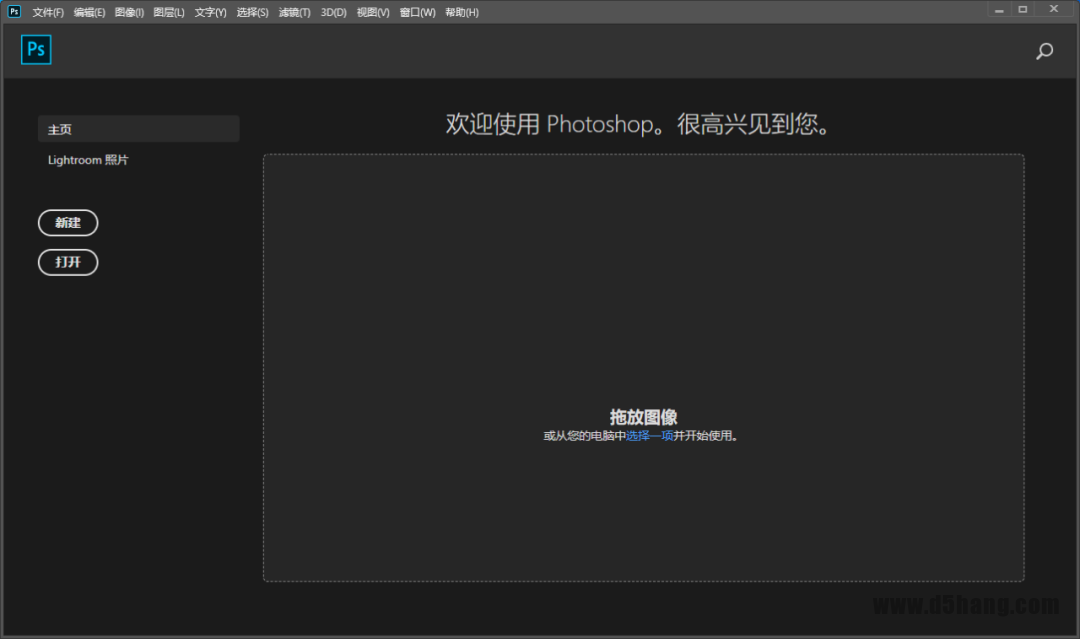Viewport: 1080px width, 639px height.
Task: Click the Photoshop home logo icon
Action: 36,50
